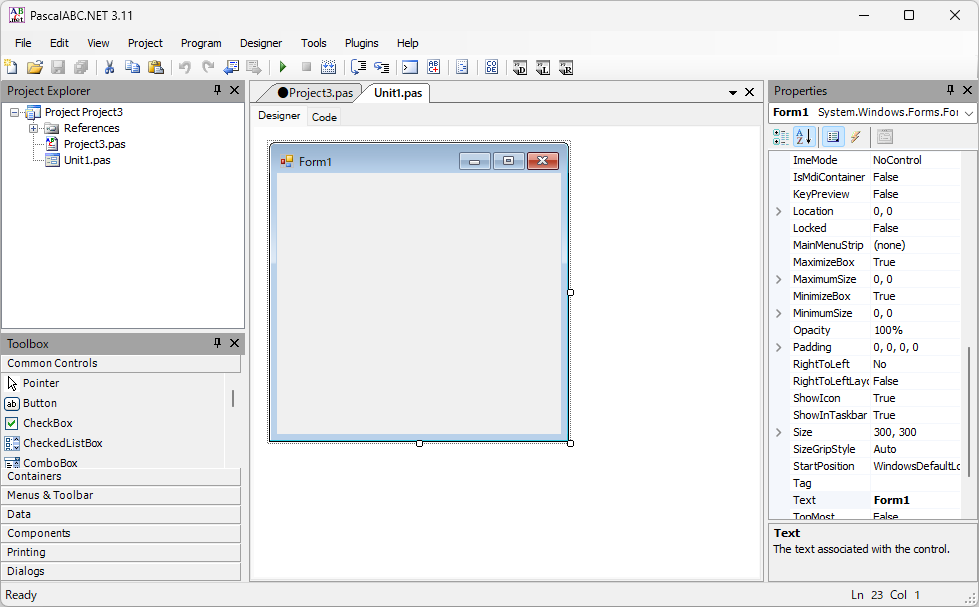
Task: Close the Unit1.pas editor document
Action: pos(750,92)
